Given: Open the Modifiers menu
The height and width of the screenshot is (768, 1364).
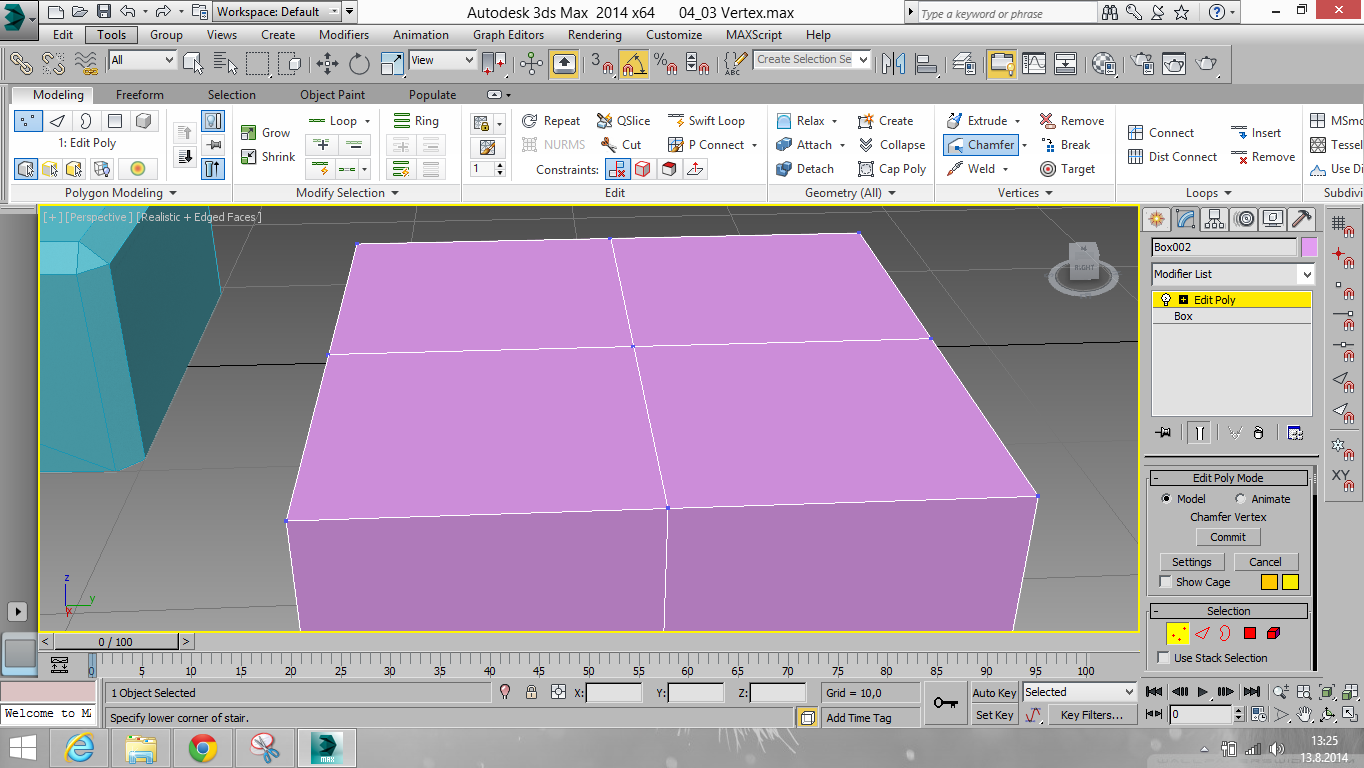Looking at the screenshot, I should [x=343, y=34].
